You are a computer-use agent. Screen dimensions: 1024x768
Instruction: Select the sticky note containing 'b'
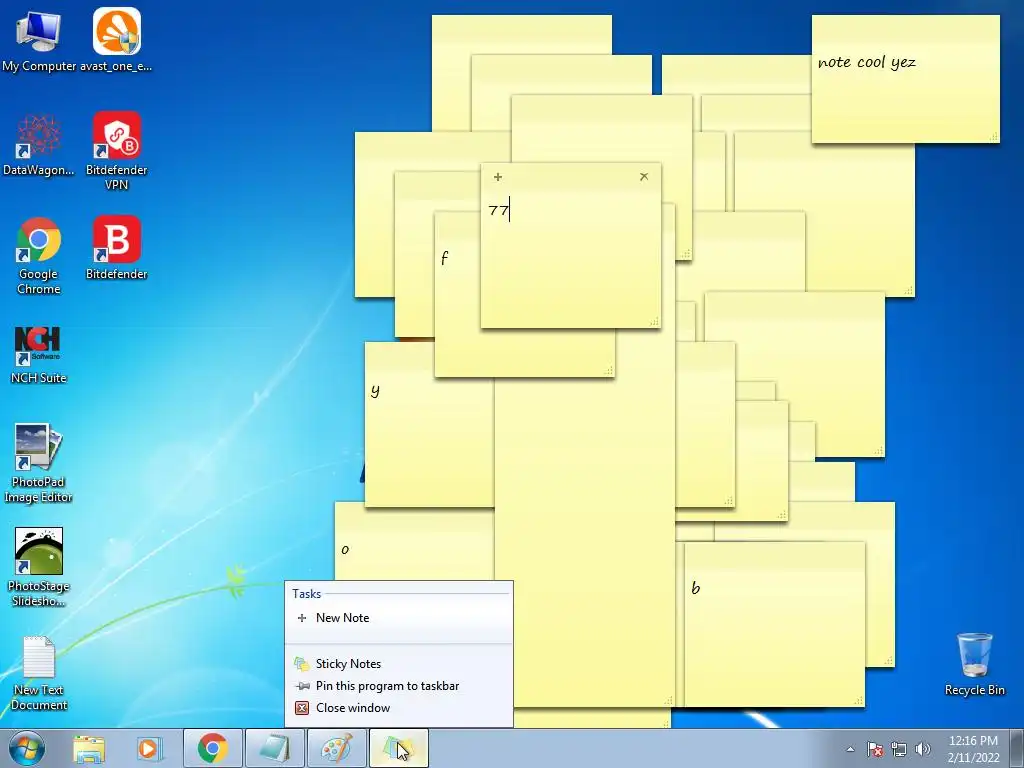coord(775,624)
